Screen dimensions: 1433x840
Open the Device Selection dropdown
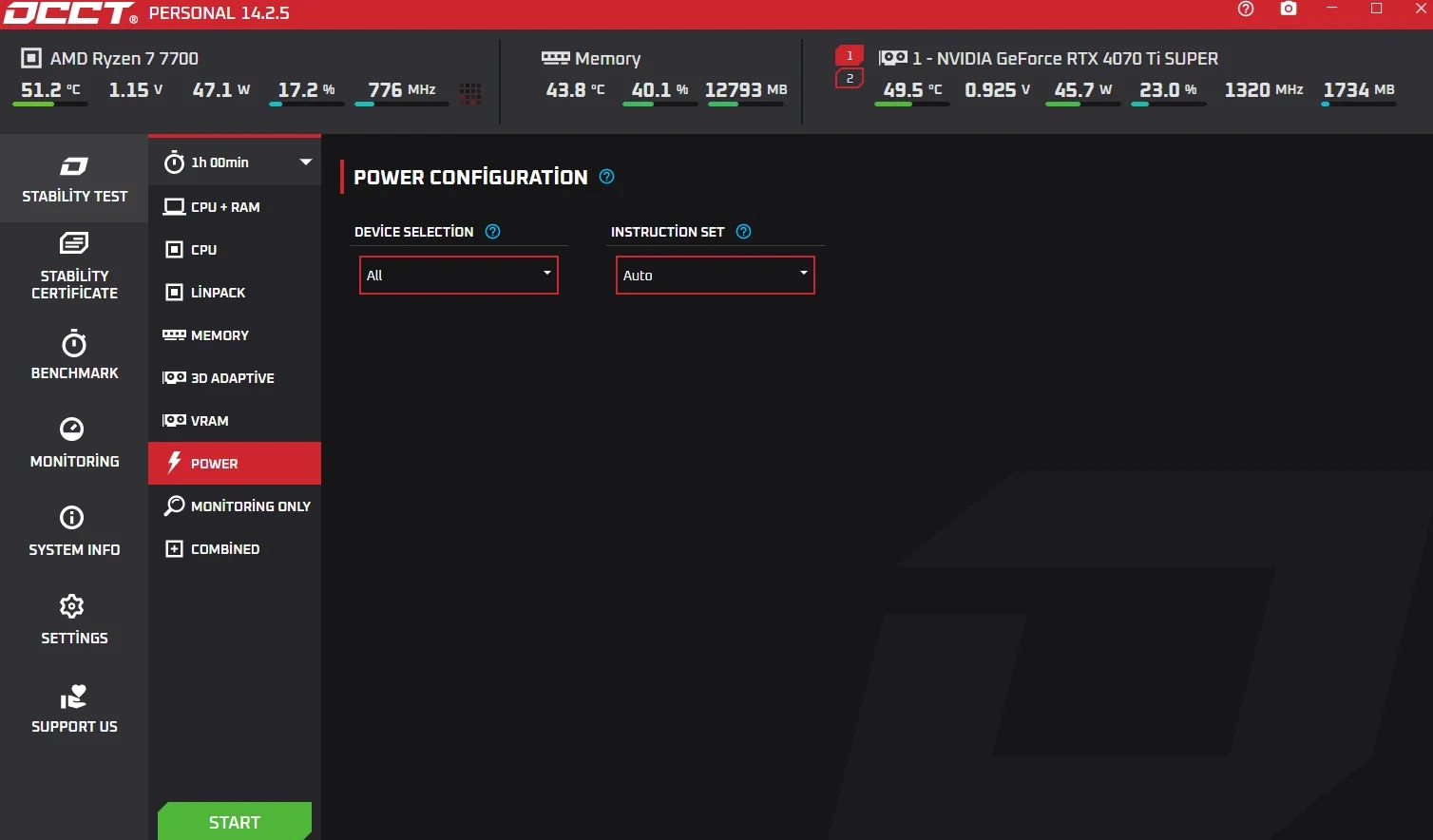(x=459, y=276)
